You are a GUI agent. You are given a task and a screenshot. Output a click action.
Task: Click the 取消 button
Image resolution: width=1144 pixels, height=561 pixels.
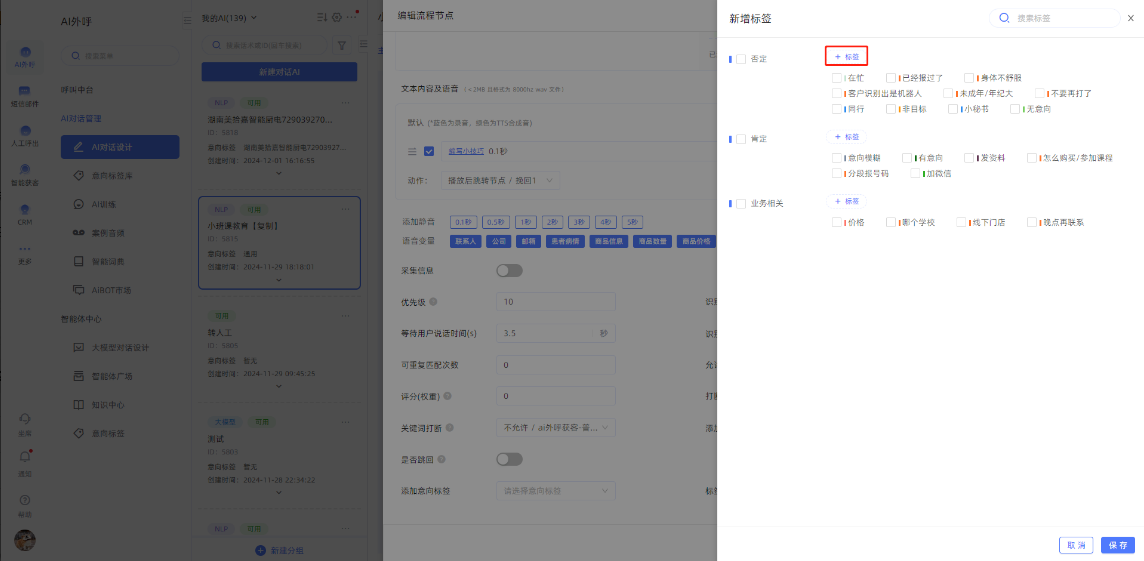click(1076, 545)
